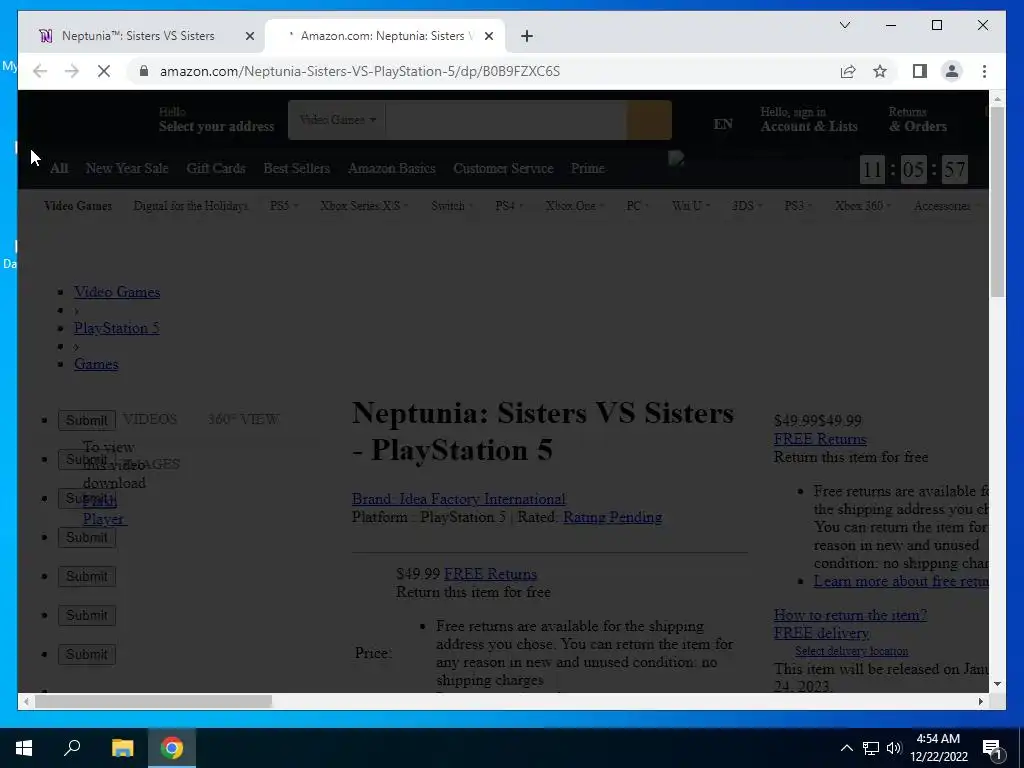1024x768 pixels.
Task: Open File Explorer from the taskbar
Action: tap(122, 748)
